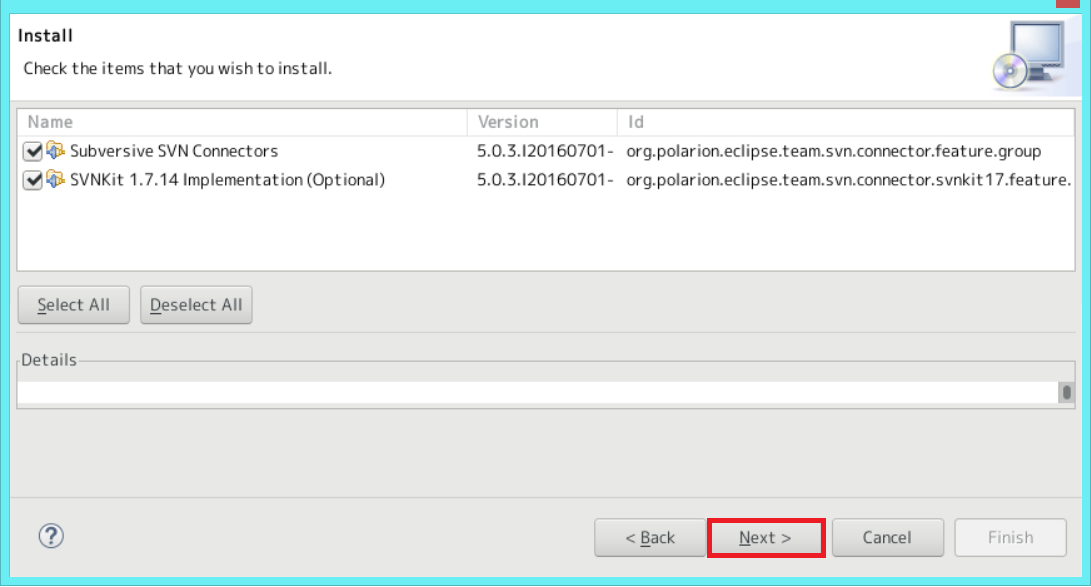This screenshot has width=1091, height=587.
Task: Click org.polarion.eclipse.team.svn.connector.feature.group id
Action: [x=834, y=151]
